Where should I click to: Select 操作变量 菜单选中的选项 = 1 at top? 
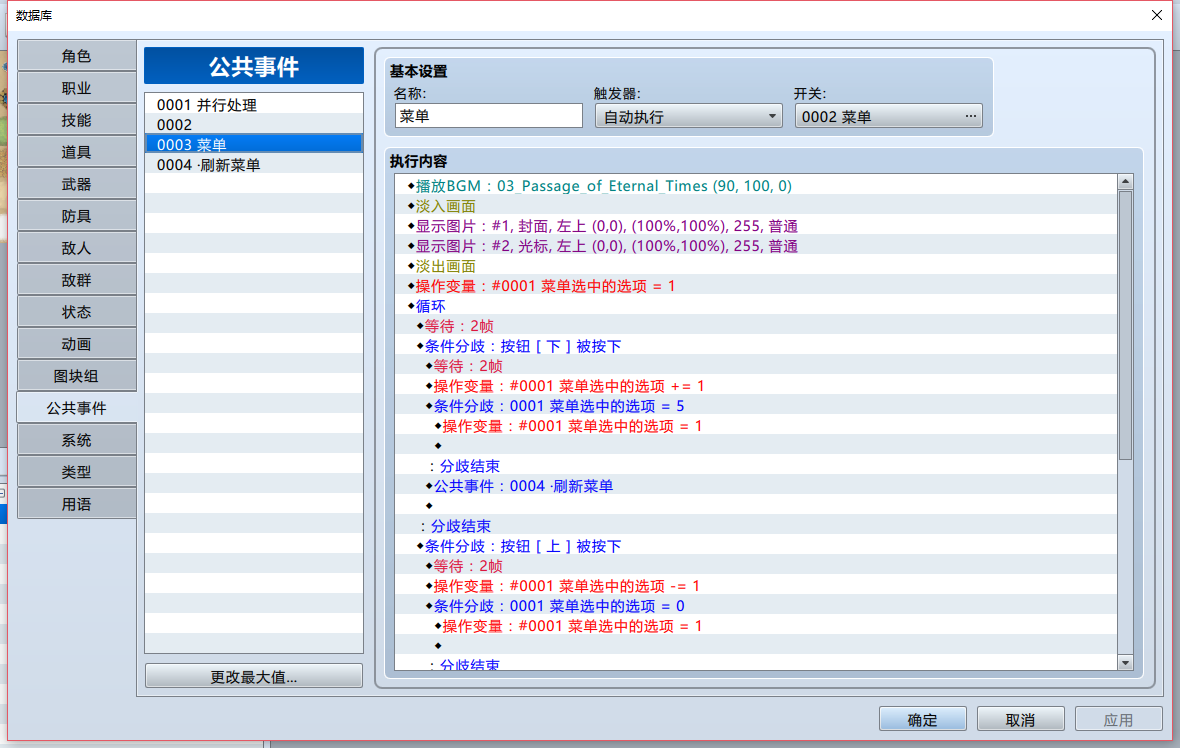[x=756, y=286]
